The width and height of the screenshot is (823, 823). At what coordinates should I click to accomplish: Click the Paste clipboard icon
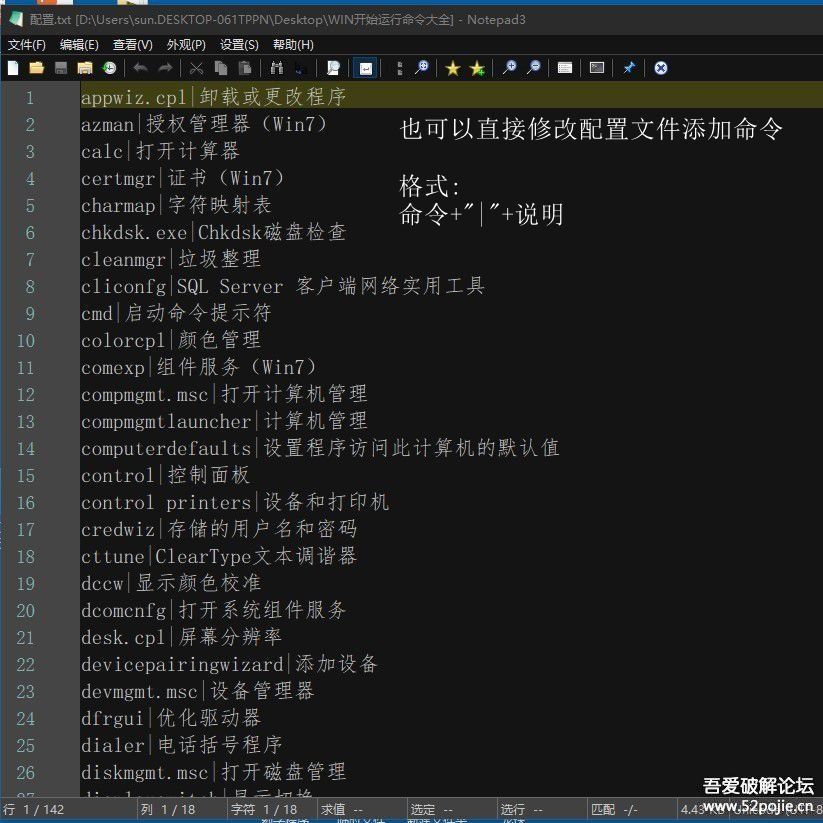point(245,68)
